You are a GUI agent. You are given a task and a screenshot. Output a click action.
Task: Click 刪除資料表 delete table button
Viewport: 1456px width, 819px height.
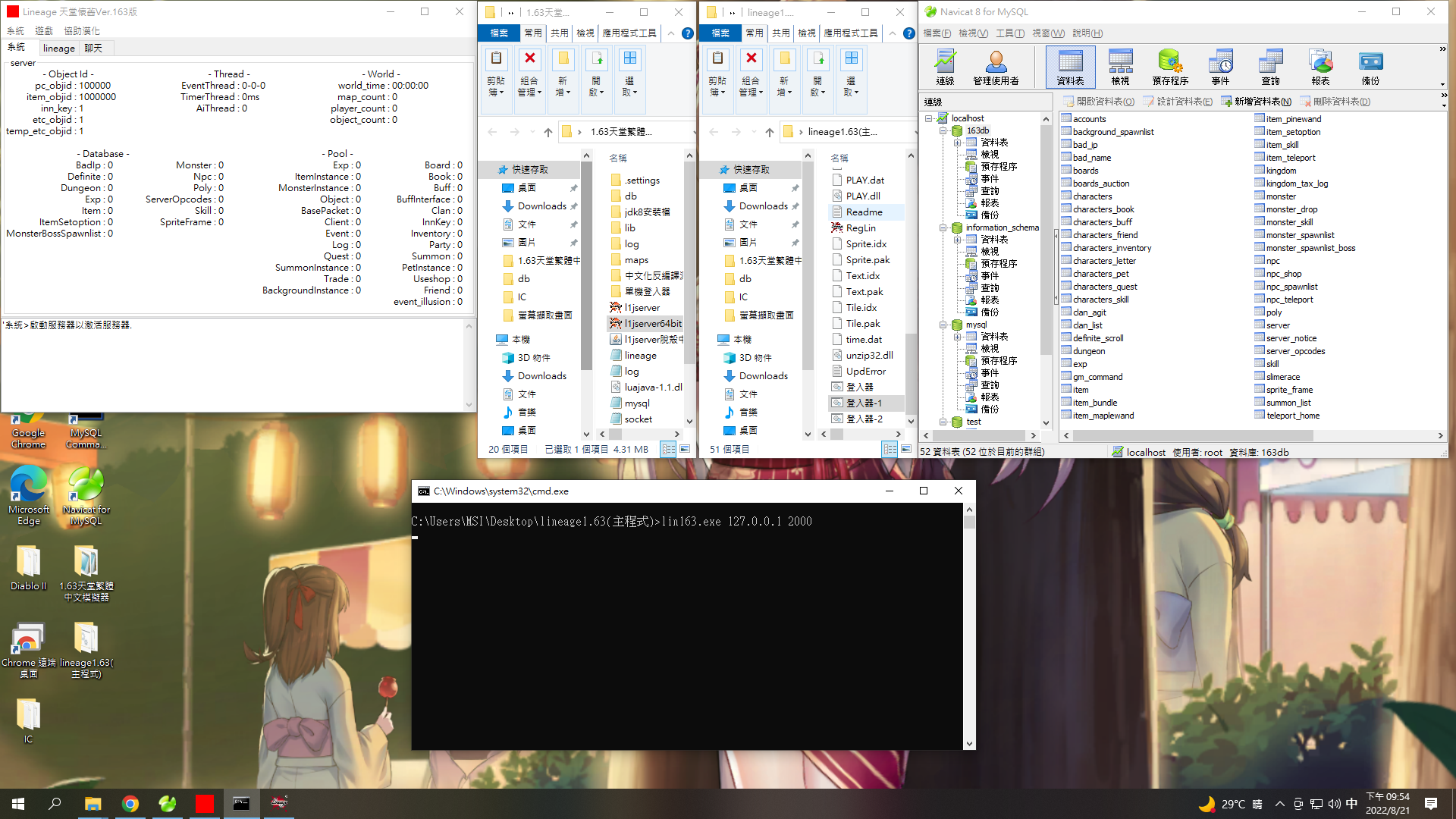click(1335, 102)
